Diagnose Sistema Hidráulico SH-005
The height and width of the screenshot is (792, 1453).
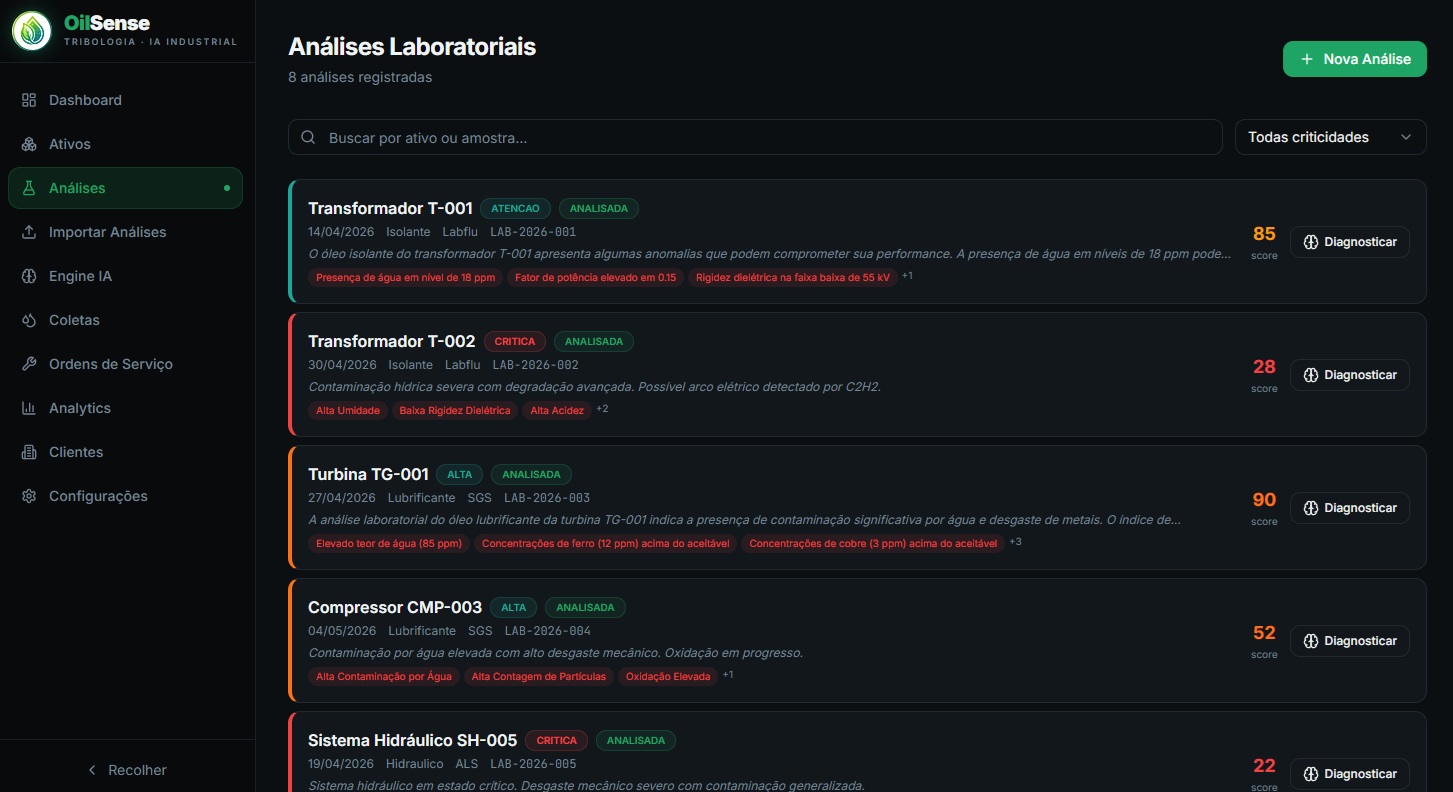(1350, 774)
